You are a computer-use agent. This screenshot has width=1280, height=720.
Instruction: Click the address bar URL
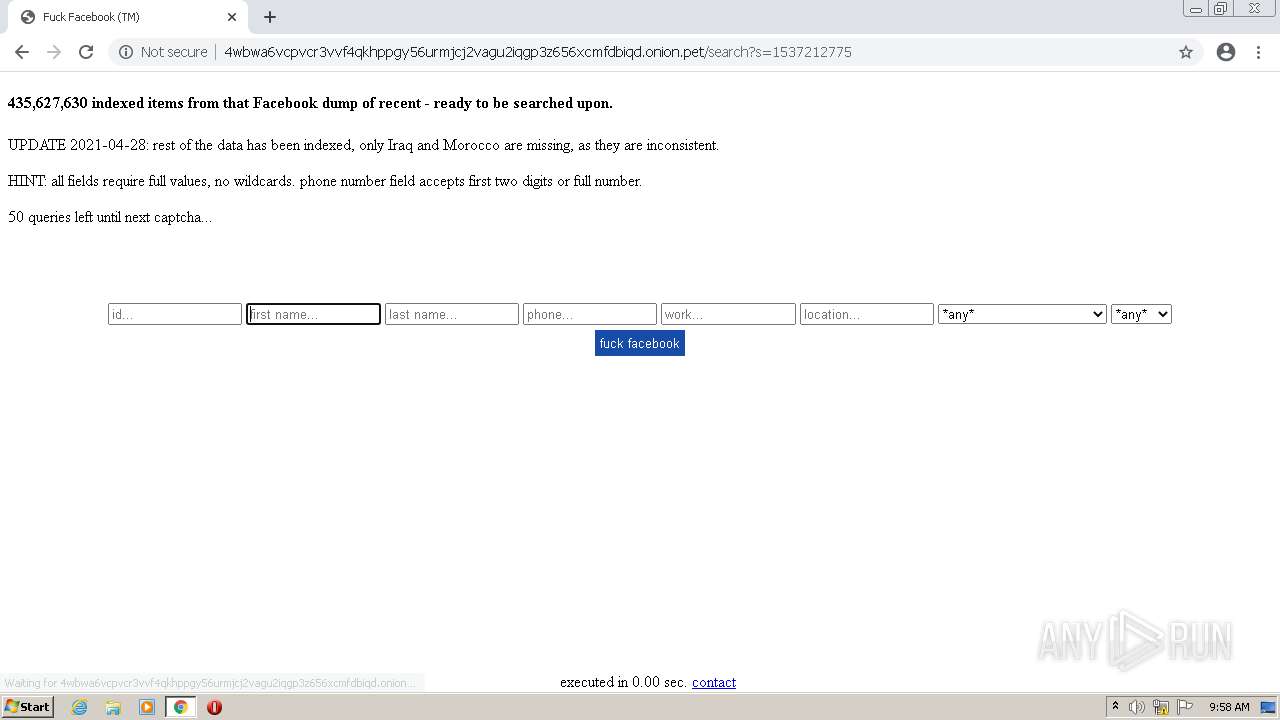tap(538, 52)
